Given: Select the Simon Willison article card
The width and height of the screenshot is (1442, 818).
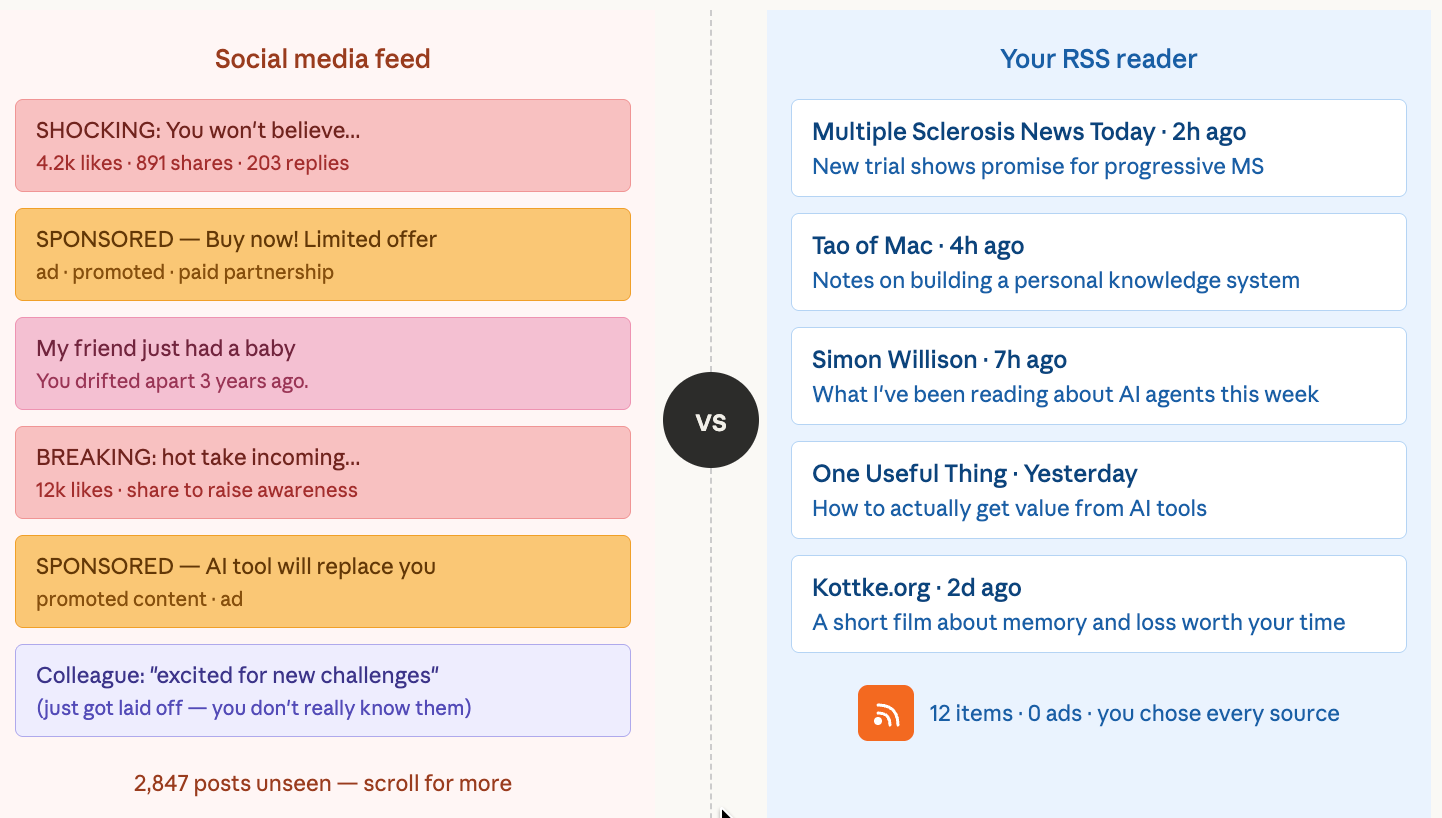Looking at the screenshot, I should click(1098, 376).
